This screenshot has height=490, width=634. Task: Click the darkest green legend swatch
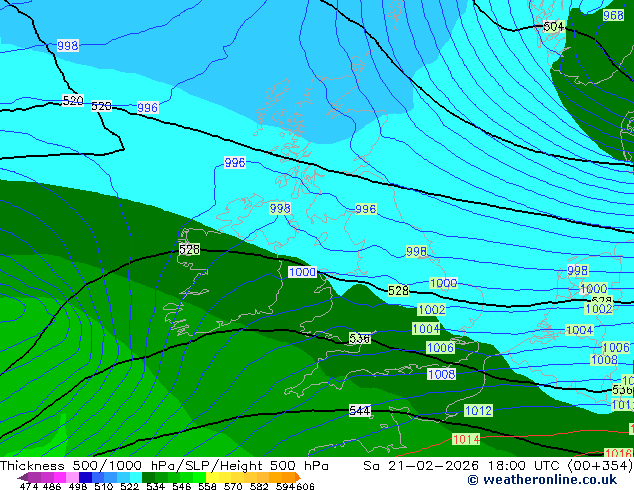click(148, 477)
